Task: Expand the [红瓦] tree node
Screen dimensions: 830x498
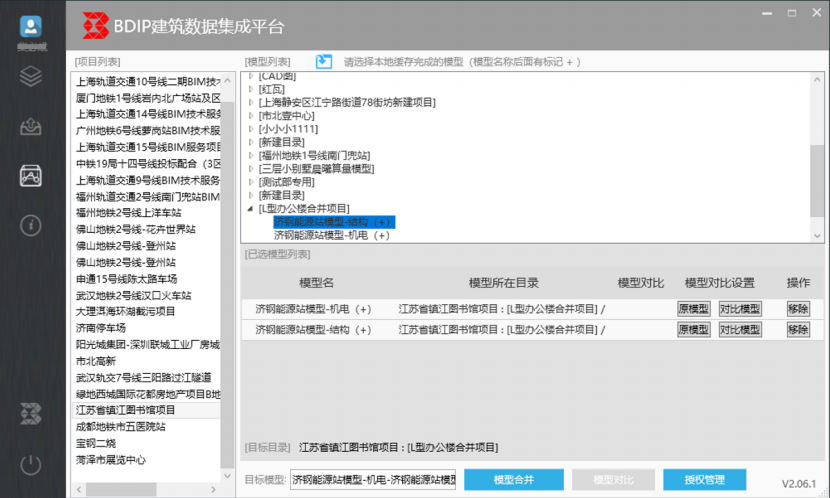Action: (x=251, y=89)
